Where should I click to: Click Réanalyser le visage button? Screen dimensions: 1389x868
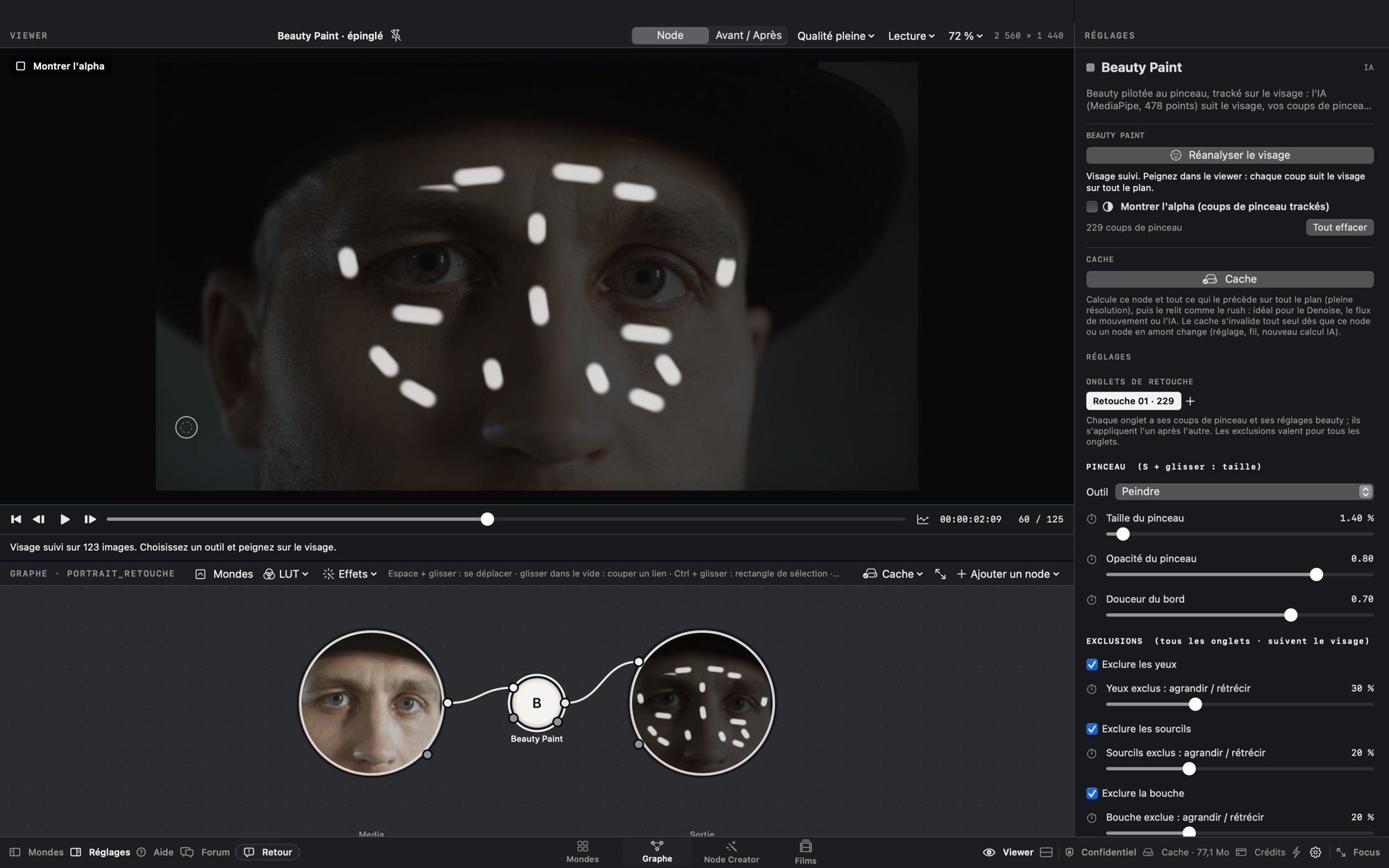point(1230,156)
